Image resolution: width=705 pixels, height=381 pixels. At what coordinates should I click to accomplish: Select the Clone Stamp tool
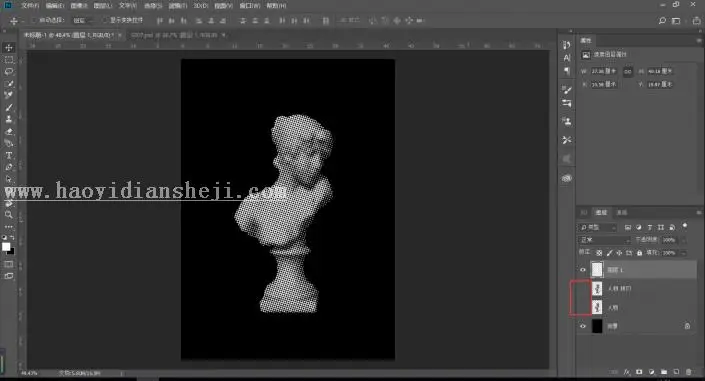pyautogui.click(x=9, y=119)
